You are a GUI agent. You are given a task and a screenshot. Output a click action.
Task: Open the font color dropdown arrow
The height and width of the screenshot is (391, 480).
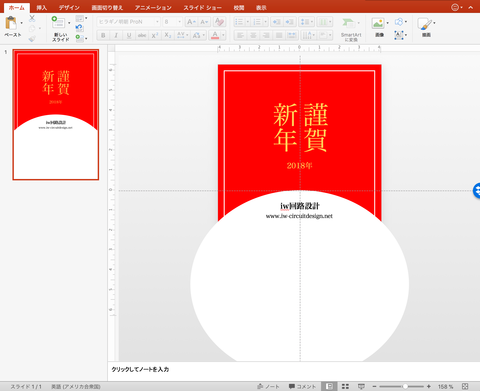coord(223,35)
